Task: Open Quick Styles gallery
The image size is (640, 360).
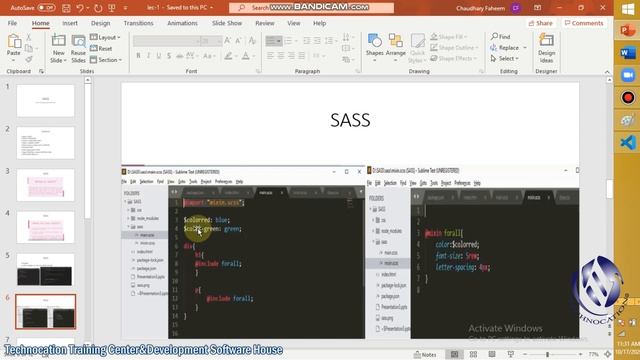Action: pyautogui.click(x=417, y=48)
